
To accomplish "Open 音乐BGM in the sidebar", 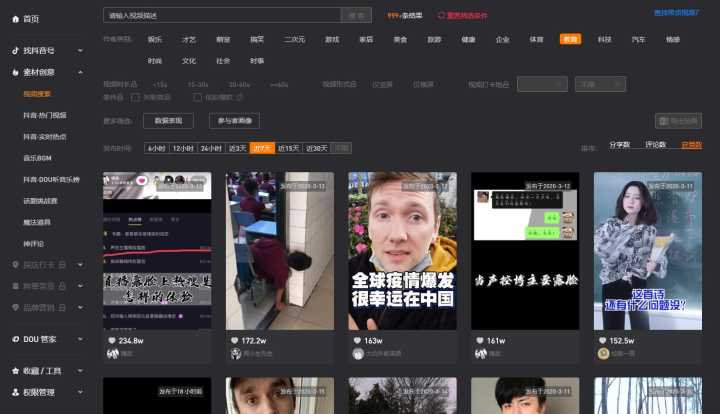I will coord(38,158).
